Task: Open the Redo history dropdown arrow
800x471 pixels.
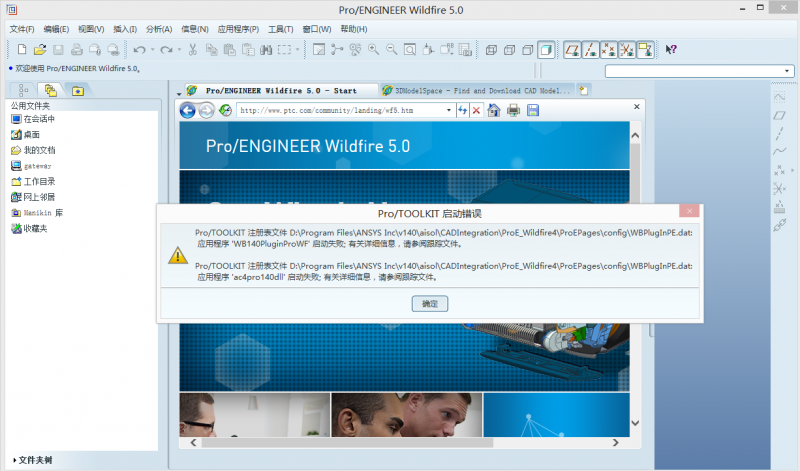Action: (x=179, y=49)
